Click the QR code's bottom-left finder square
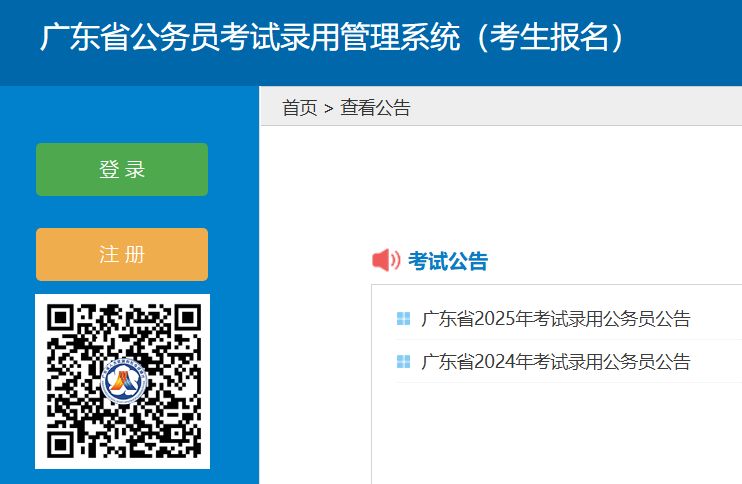Viewport: 742px width, 484px height. (x=62, y=442)
